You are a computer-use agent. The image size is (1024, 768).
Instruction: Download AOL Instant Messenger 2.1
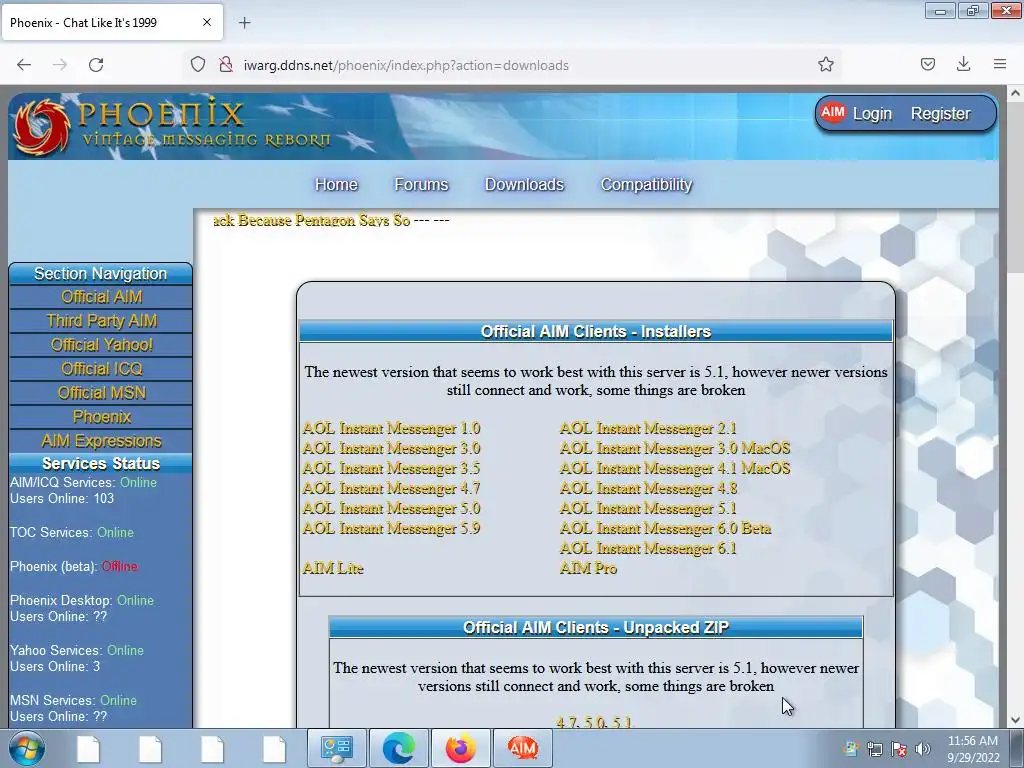point(648,428)
